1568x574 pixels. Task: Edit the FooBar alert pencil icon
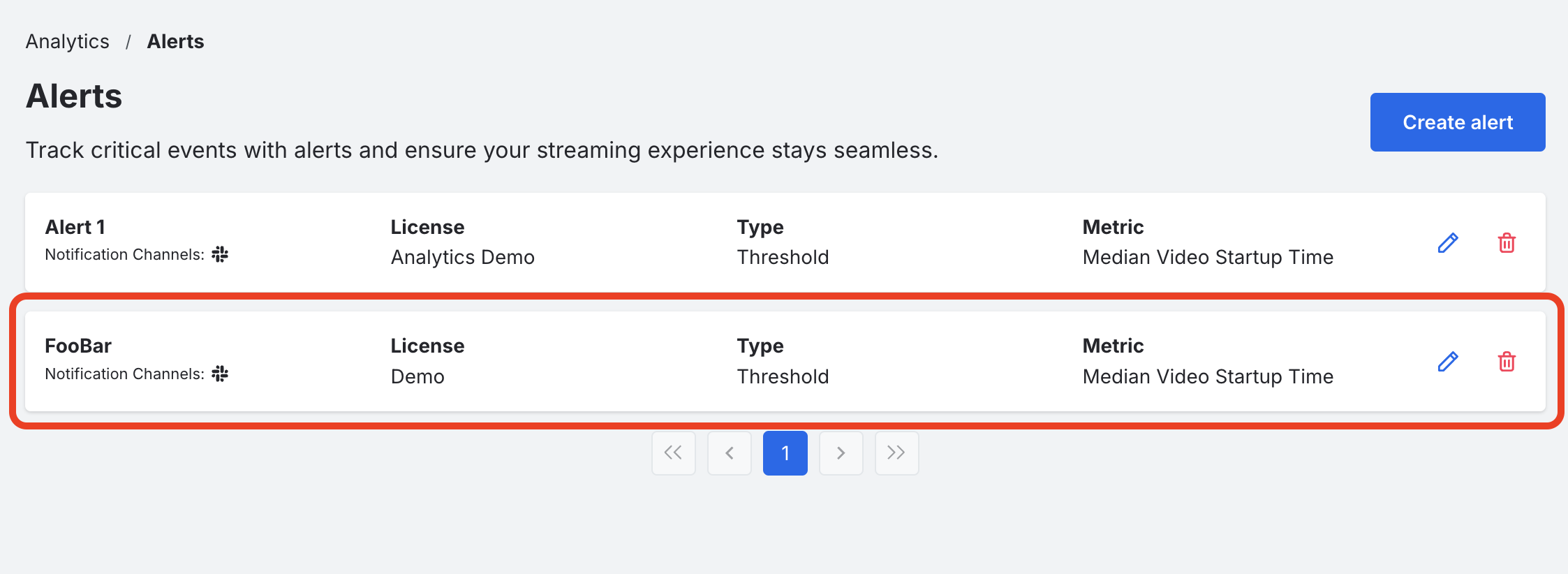point(1447,362)
